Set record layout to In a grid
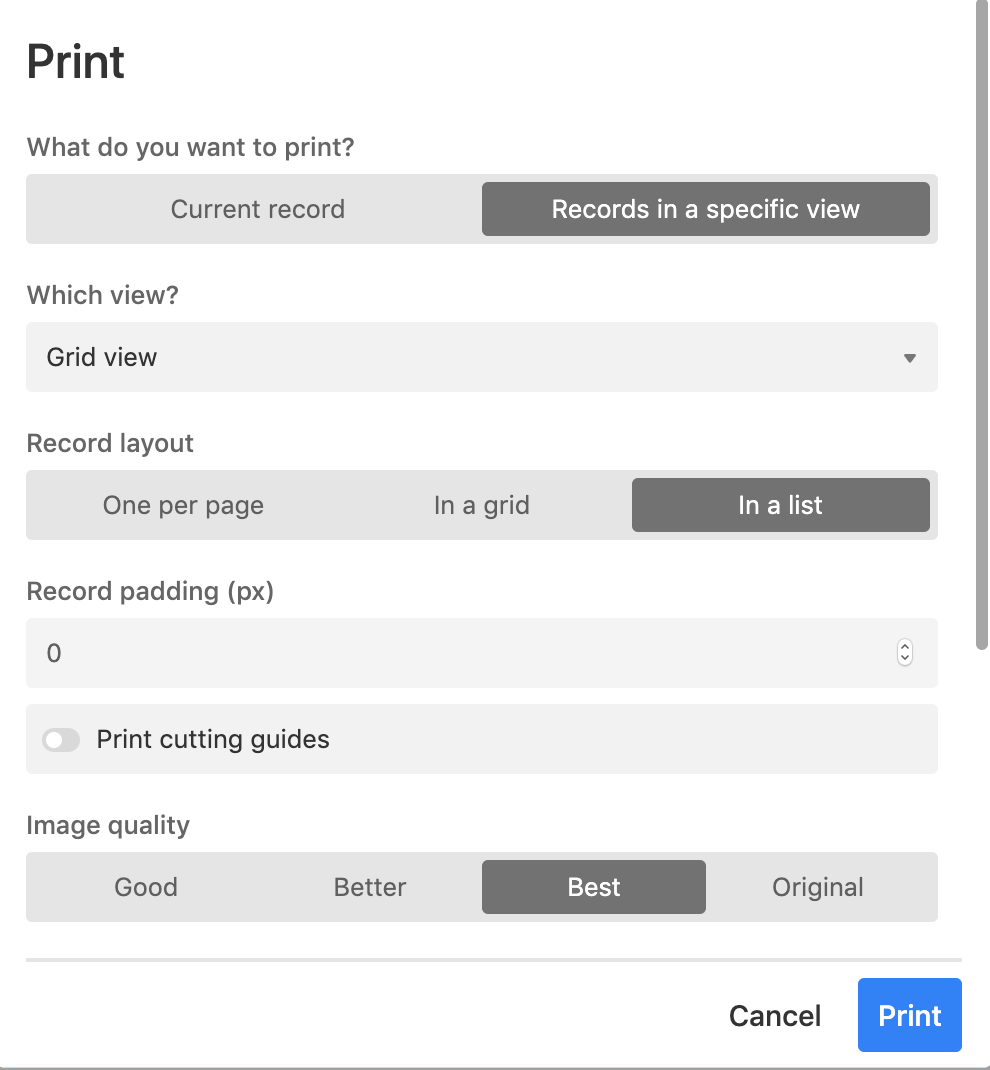This screenshot has height=1070, width=990. (x=482, y=505)
